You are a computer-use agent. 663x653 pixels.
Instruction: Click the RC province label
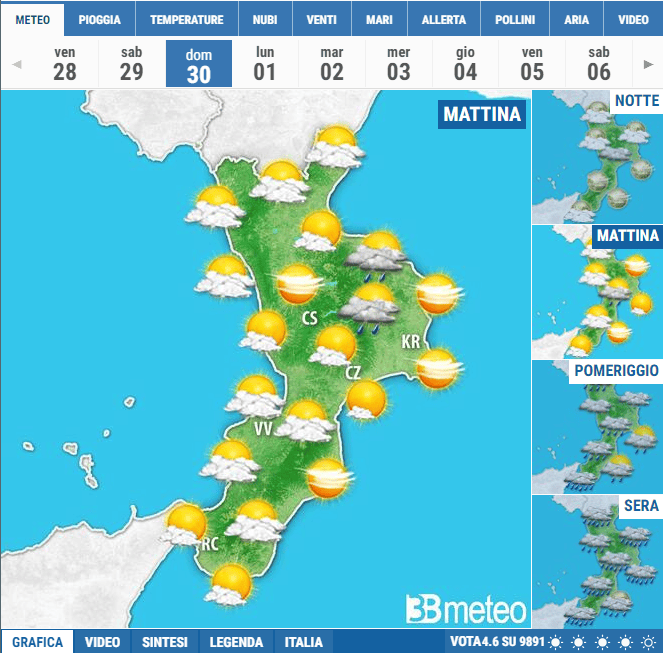click(x=210, y=544)
